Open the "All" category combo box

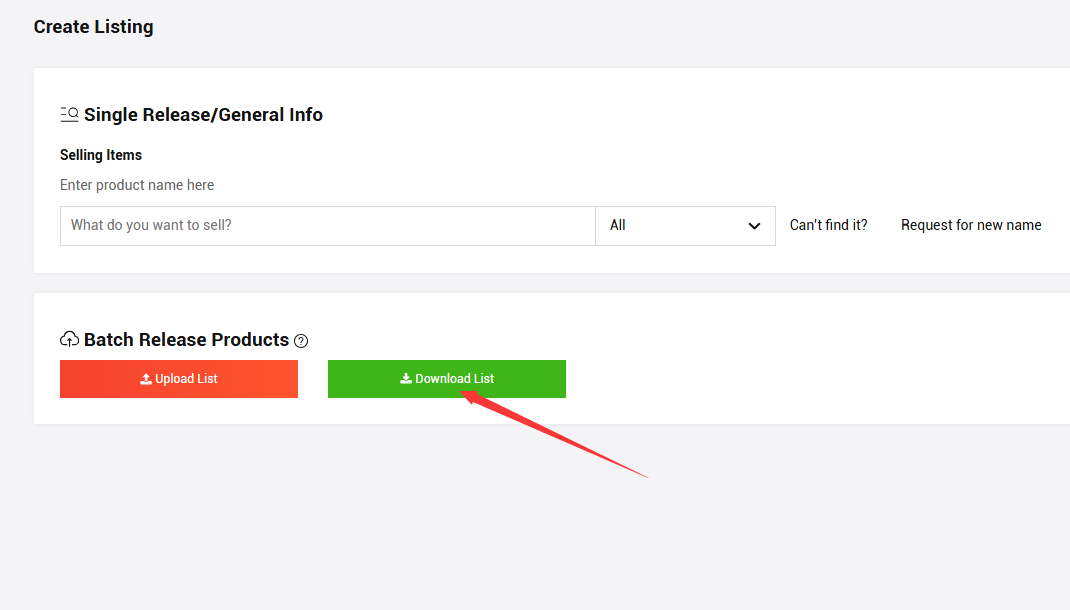point(685,226)
